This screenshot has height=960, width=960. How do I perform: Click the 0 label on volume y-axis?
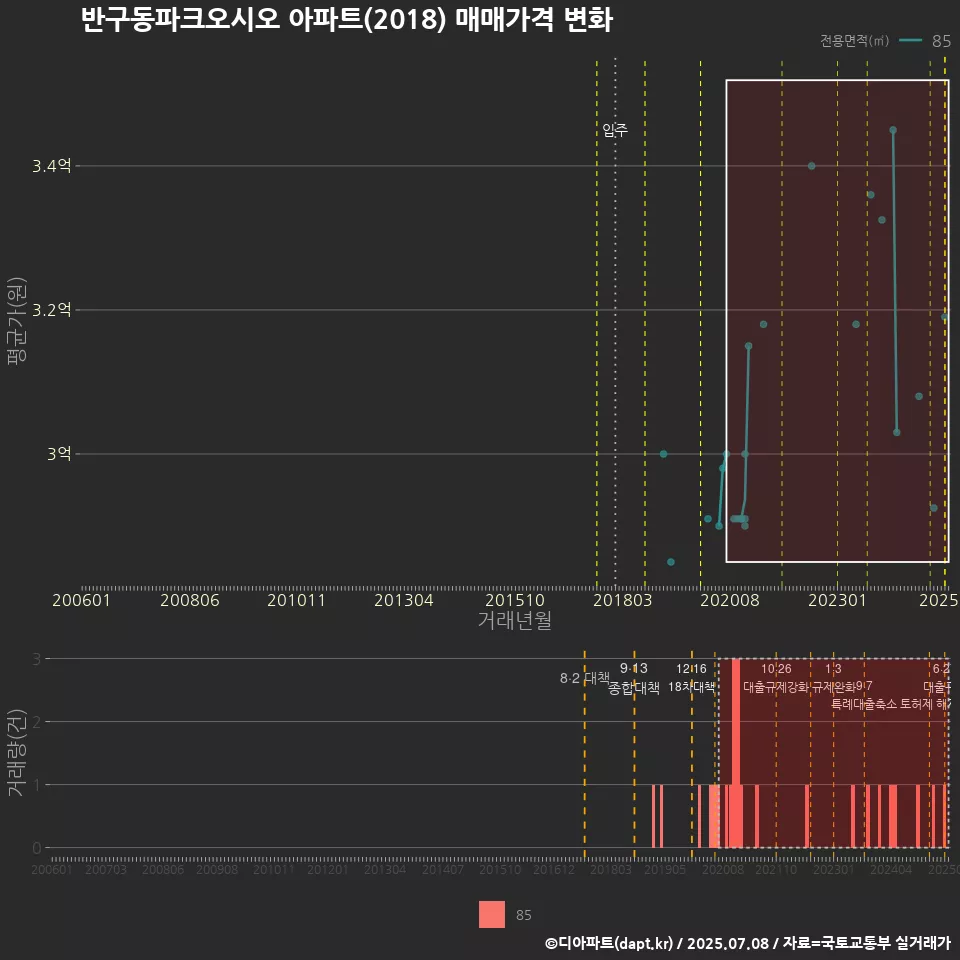tap(37, 848)
